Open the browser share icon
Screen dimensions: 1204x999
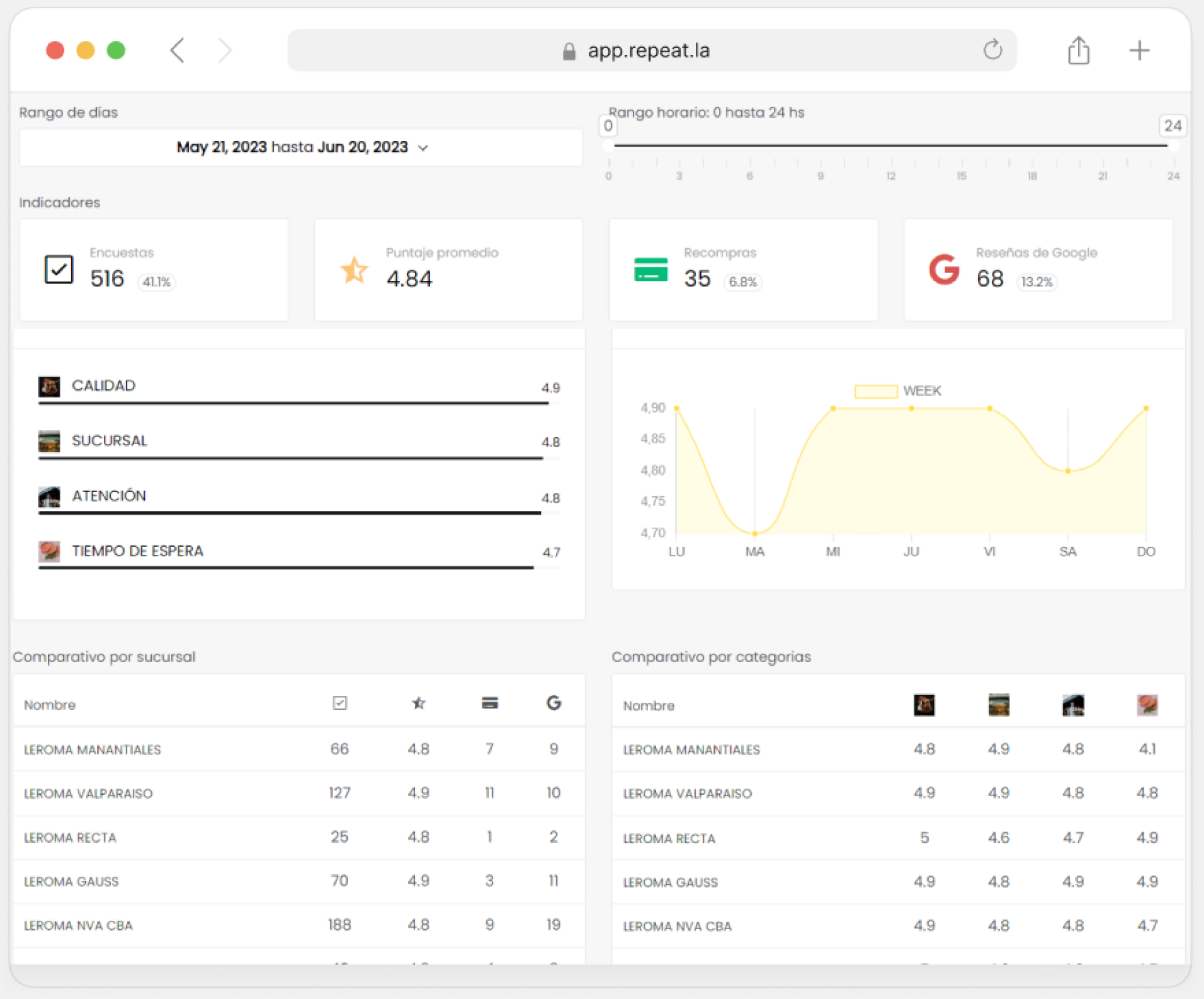click(1079, 50)
